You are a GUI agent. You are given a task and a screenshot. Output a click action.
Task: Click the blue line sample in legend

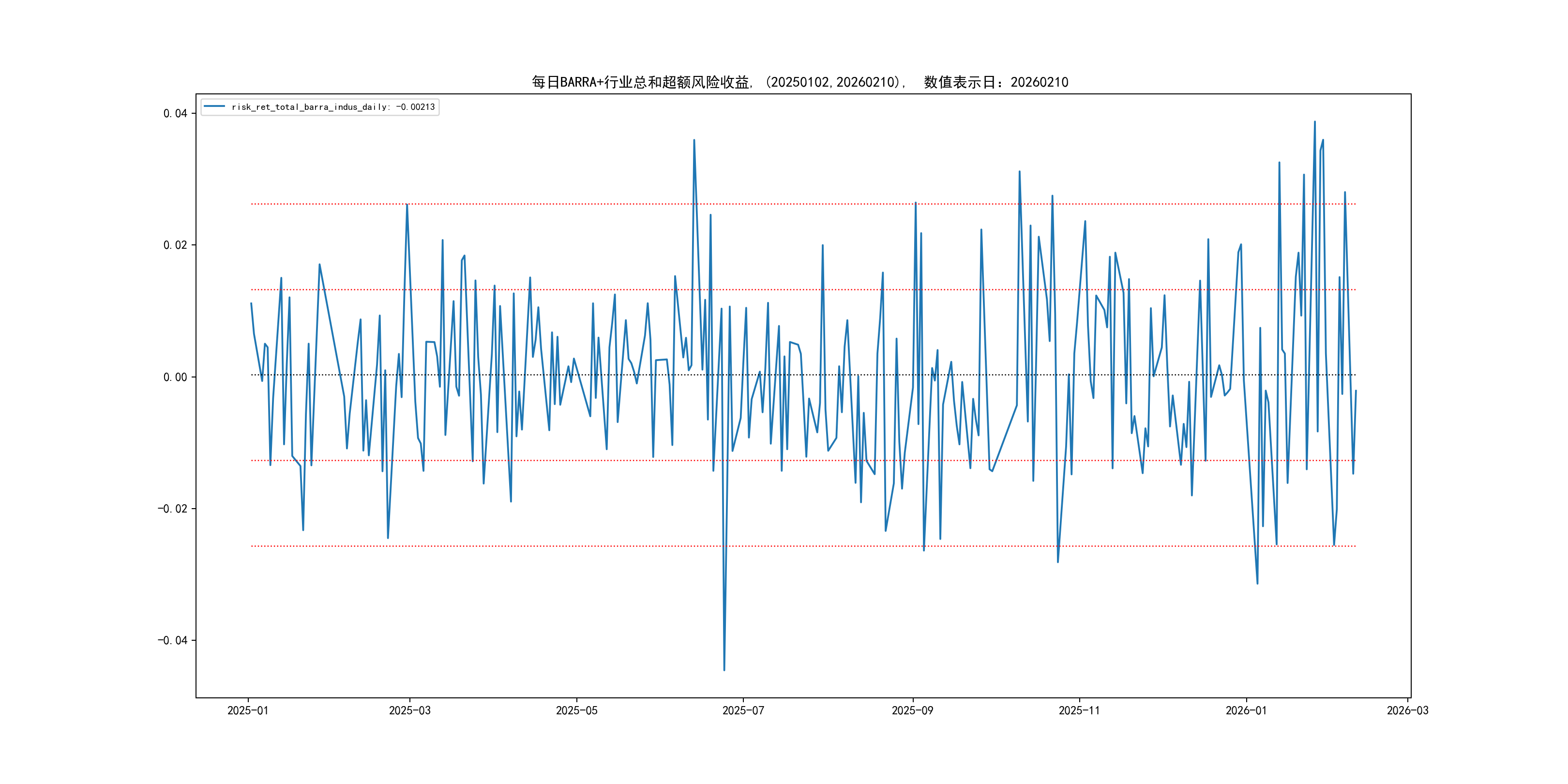pos(214,106)
